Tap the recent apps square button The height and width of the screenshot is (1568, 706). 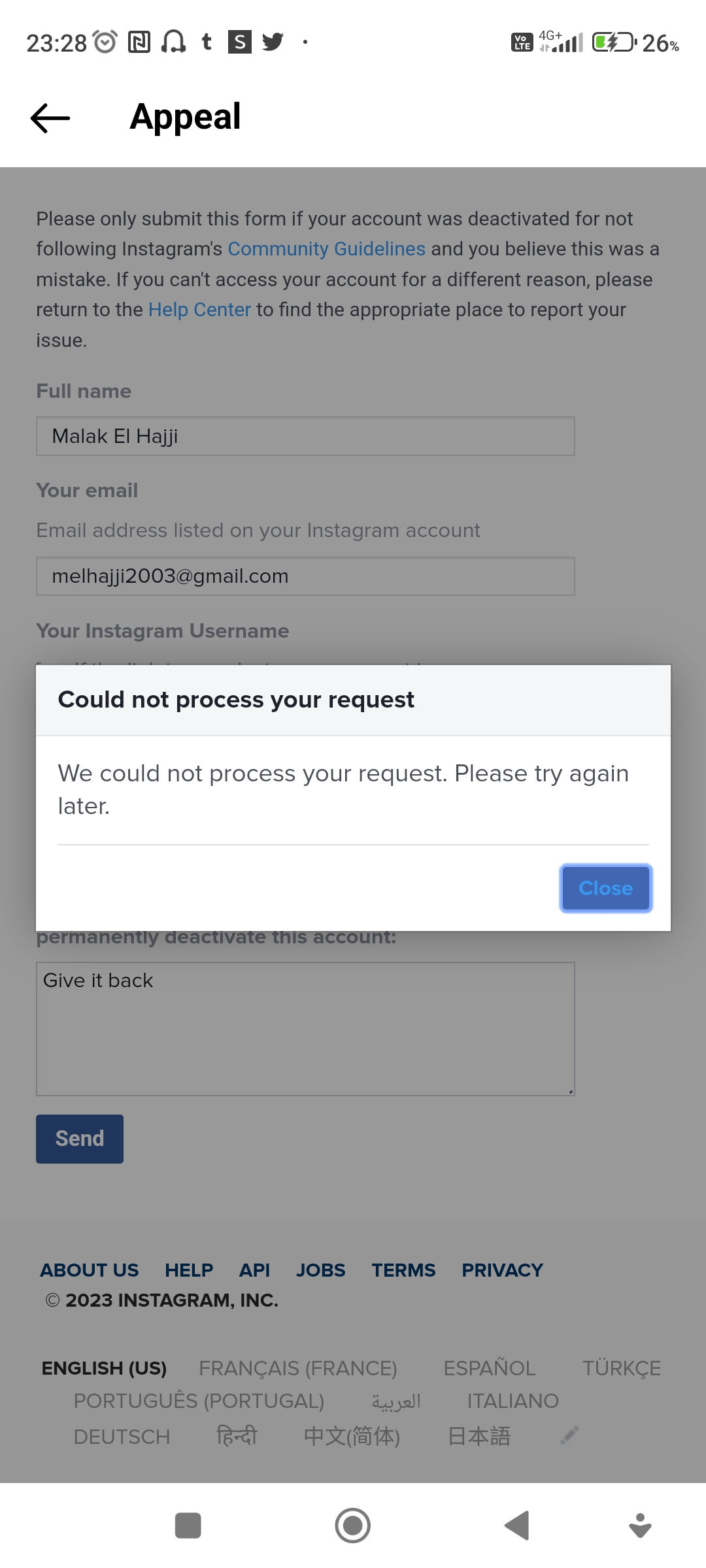pyautogui.click(x=188, y=1526)
